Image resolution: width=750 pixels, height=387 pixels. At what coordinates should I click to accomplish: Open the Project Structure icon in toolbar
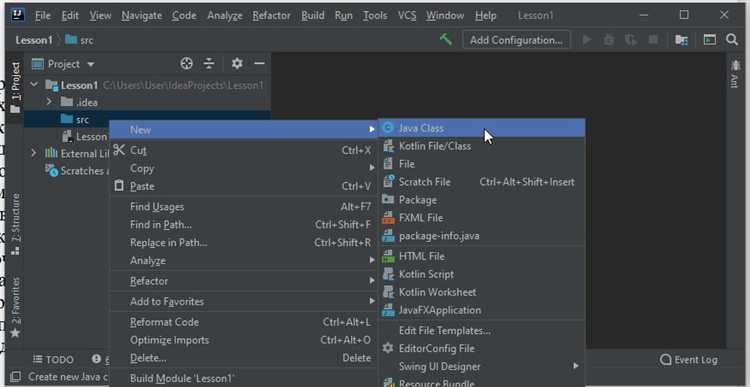(x=681, y=40)
